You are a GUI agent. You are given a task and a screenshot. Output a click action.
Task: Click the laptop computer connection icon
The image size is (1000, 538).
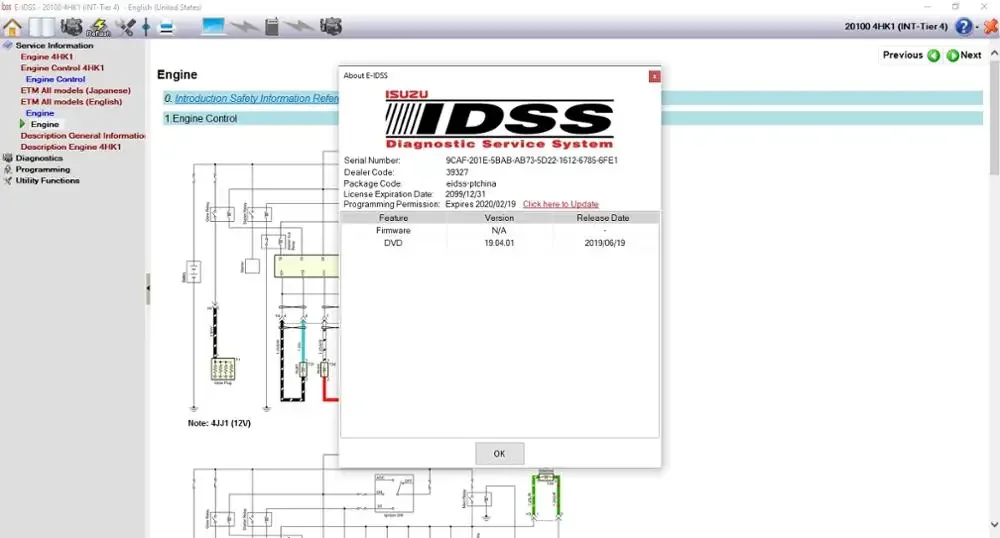pyautogui.click(x=212, y=26)
